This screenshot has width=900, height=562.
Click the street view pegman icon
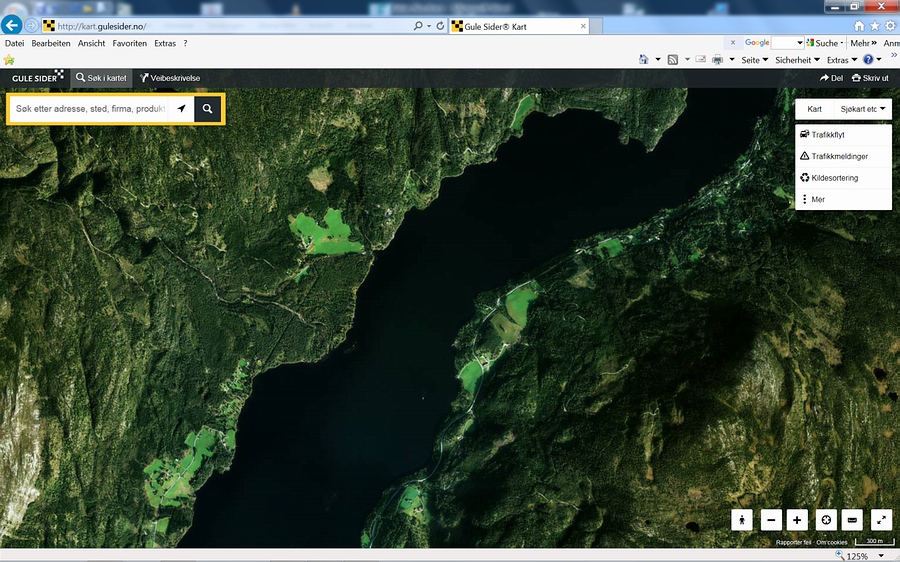pos(742,520)
